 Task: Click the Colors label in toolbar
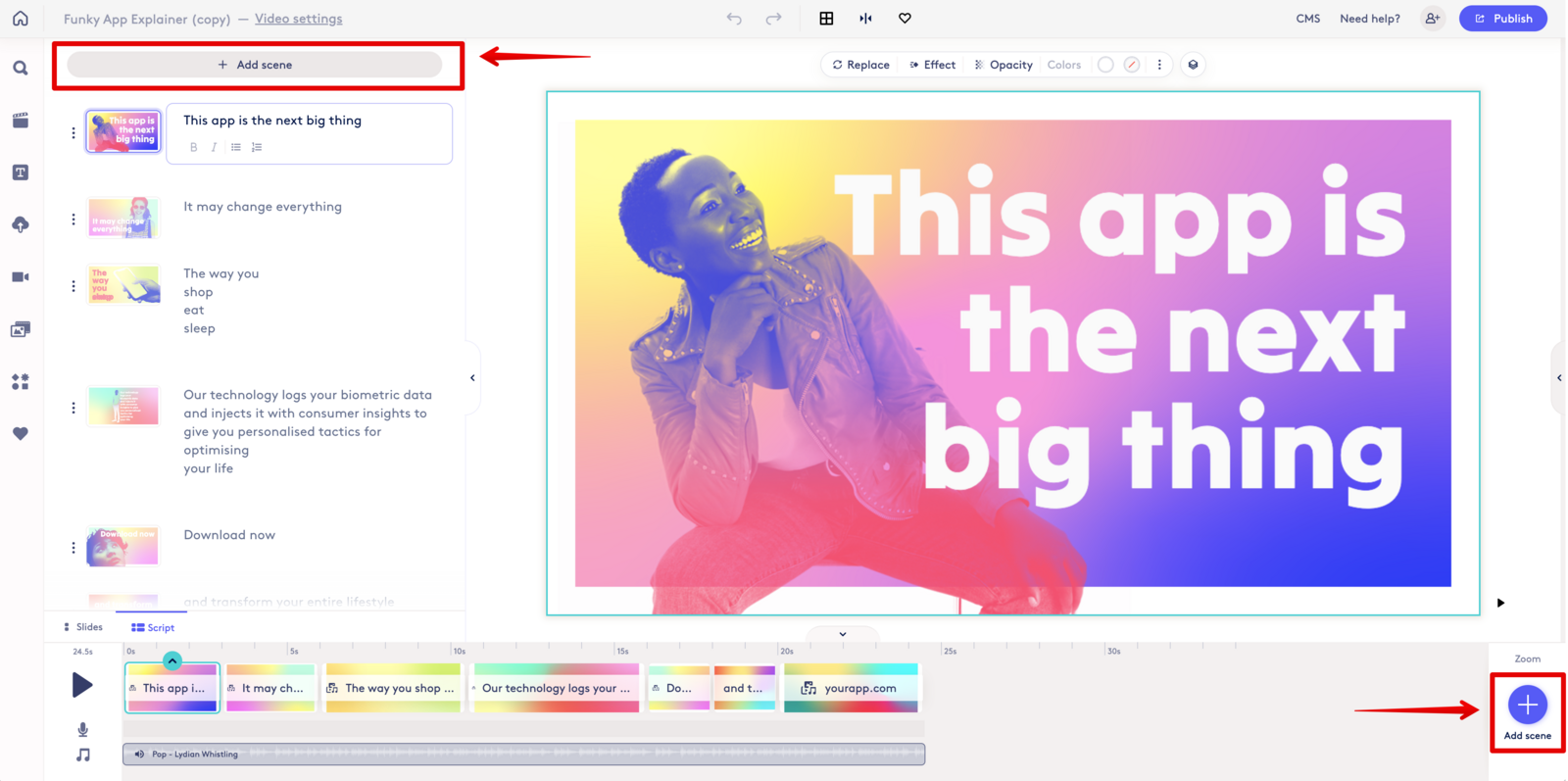point(1064,65)
